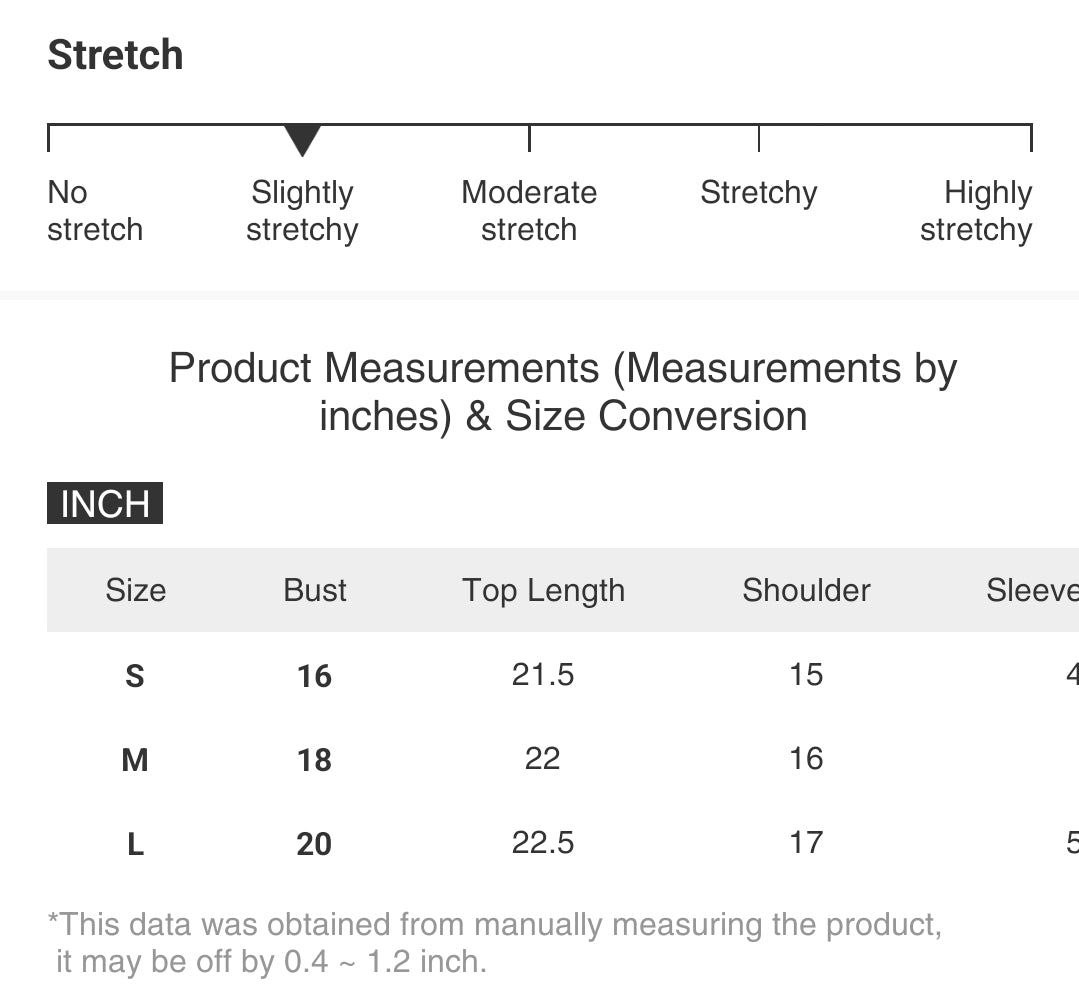Select the INCH unit badge
1079x1005 pixels.
coord(105,503)
